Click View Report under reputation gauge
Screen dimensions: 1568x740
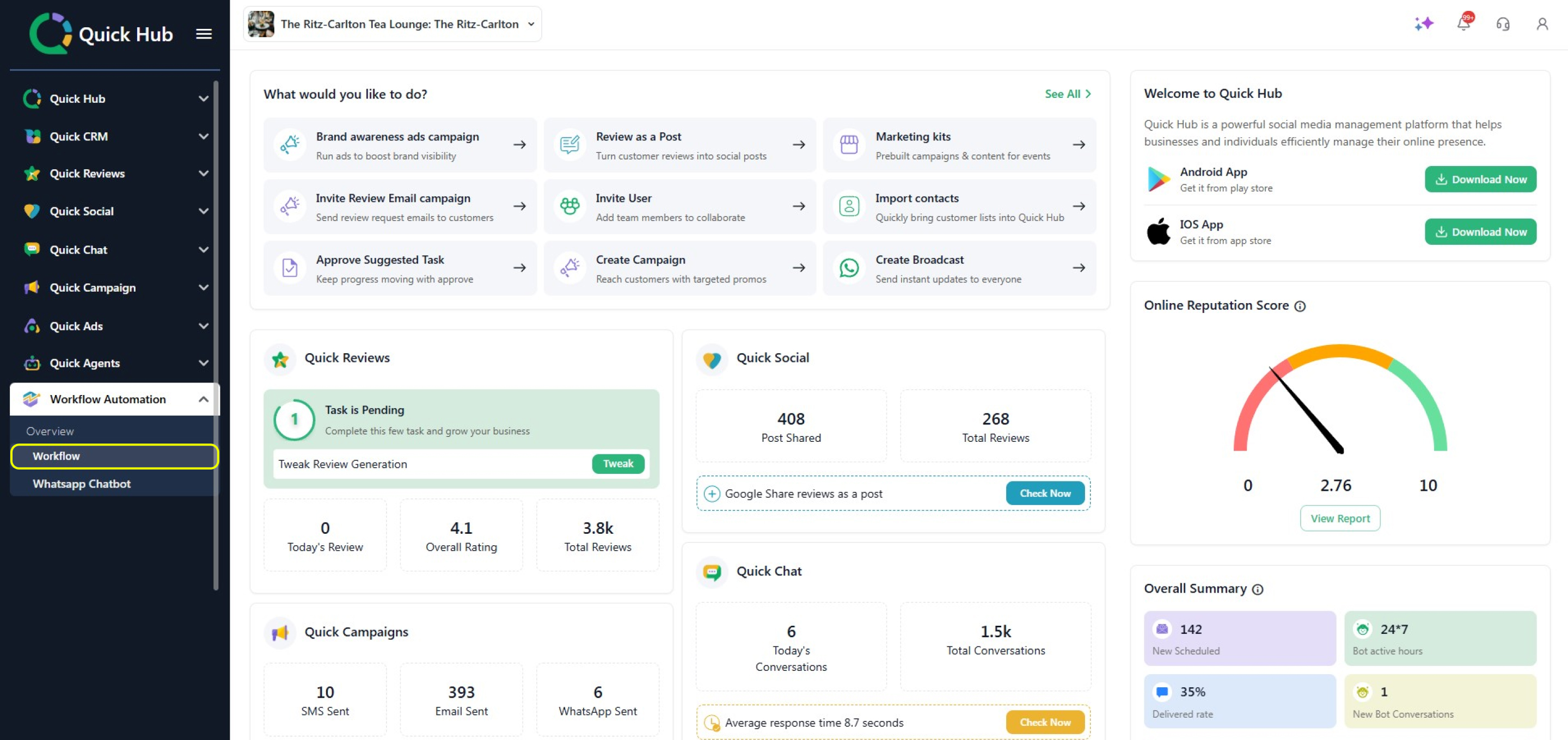(x=1339, y=518)
